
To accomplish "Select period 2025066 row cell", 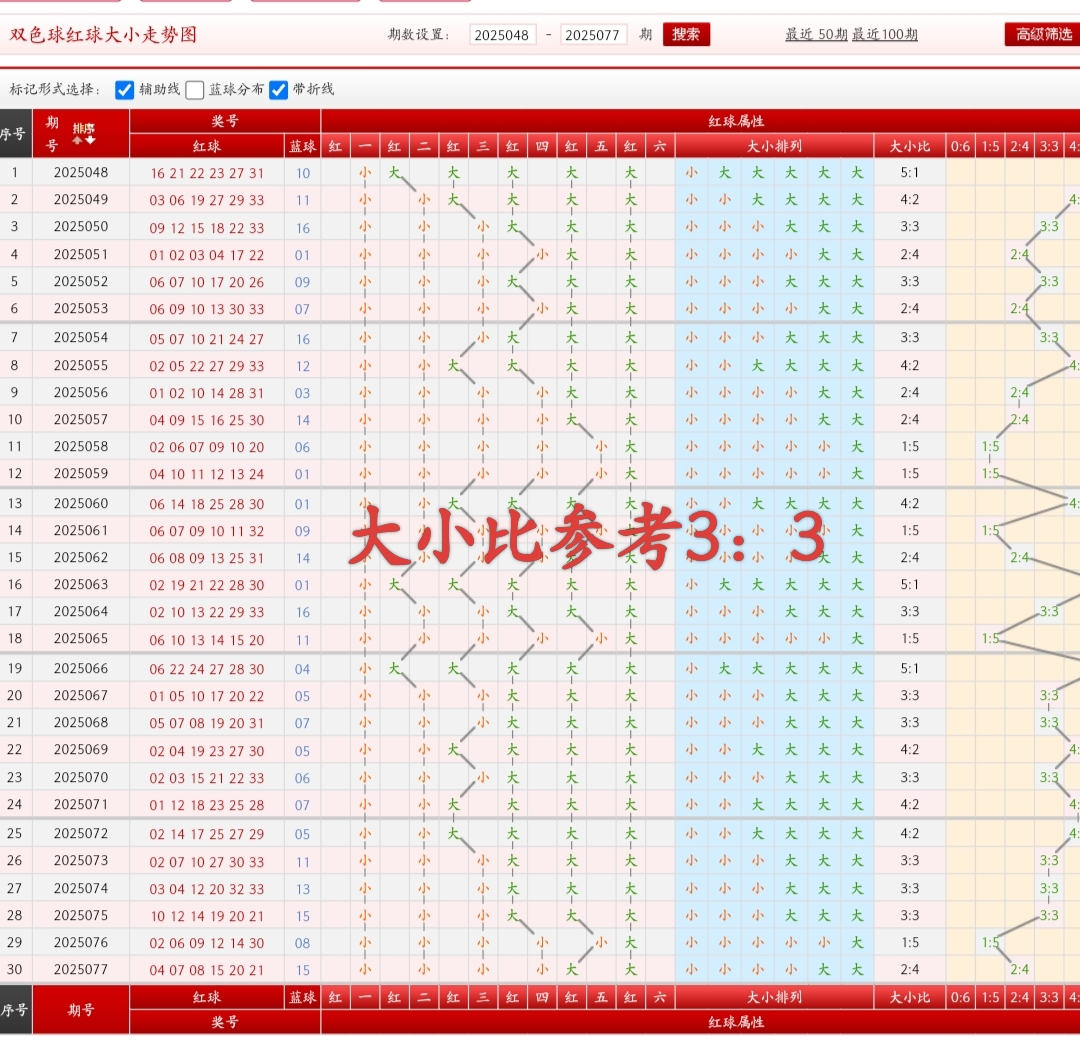I will 81,669.
